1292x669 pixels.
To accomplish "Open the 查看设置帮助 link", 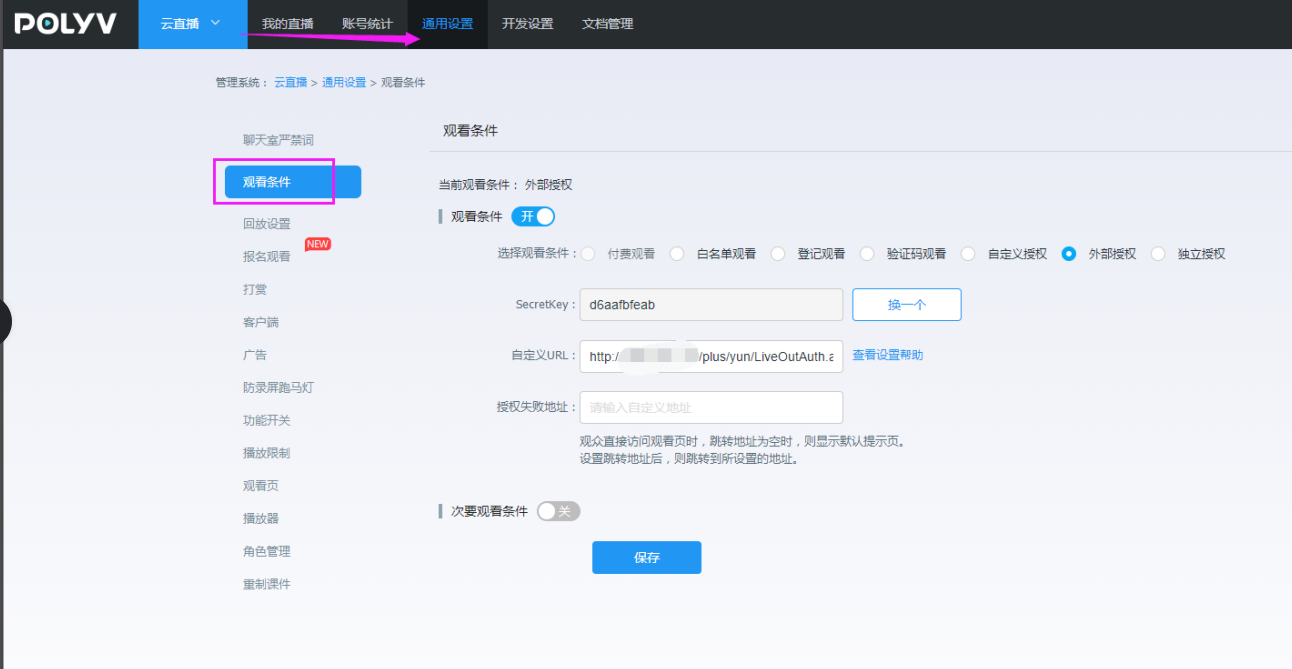I will pos(887,355).
